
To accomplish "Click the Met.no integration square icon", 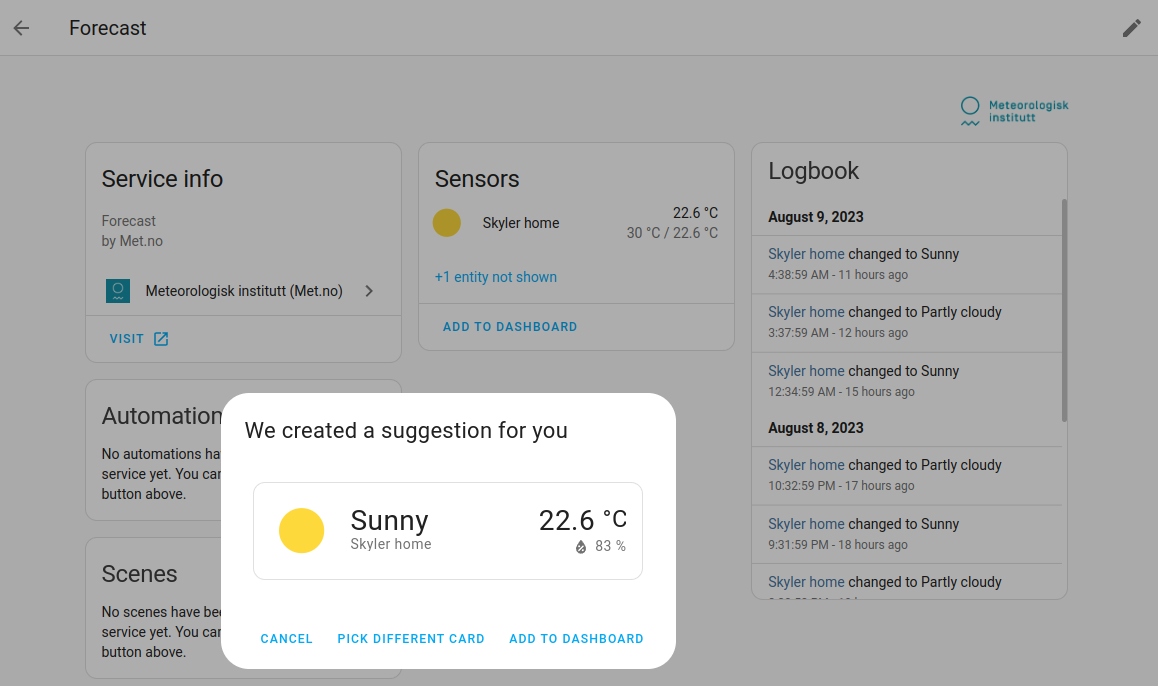I will (x=120, y=291).
